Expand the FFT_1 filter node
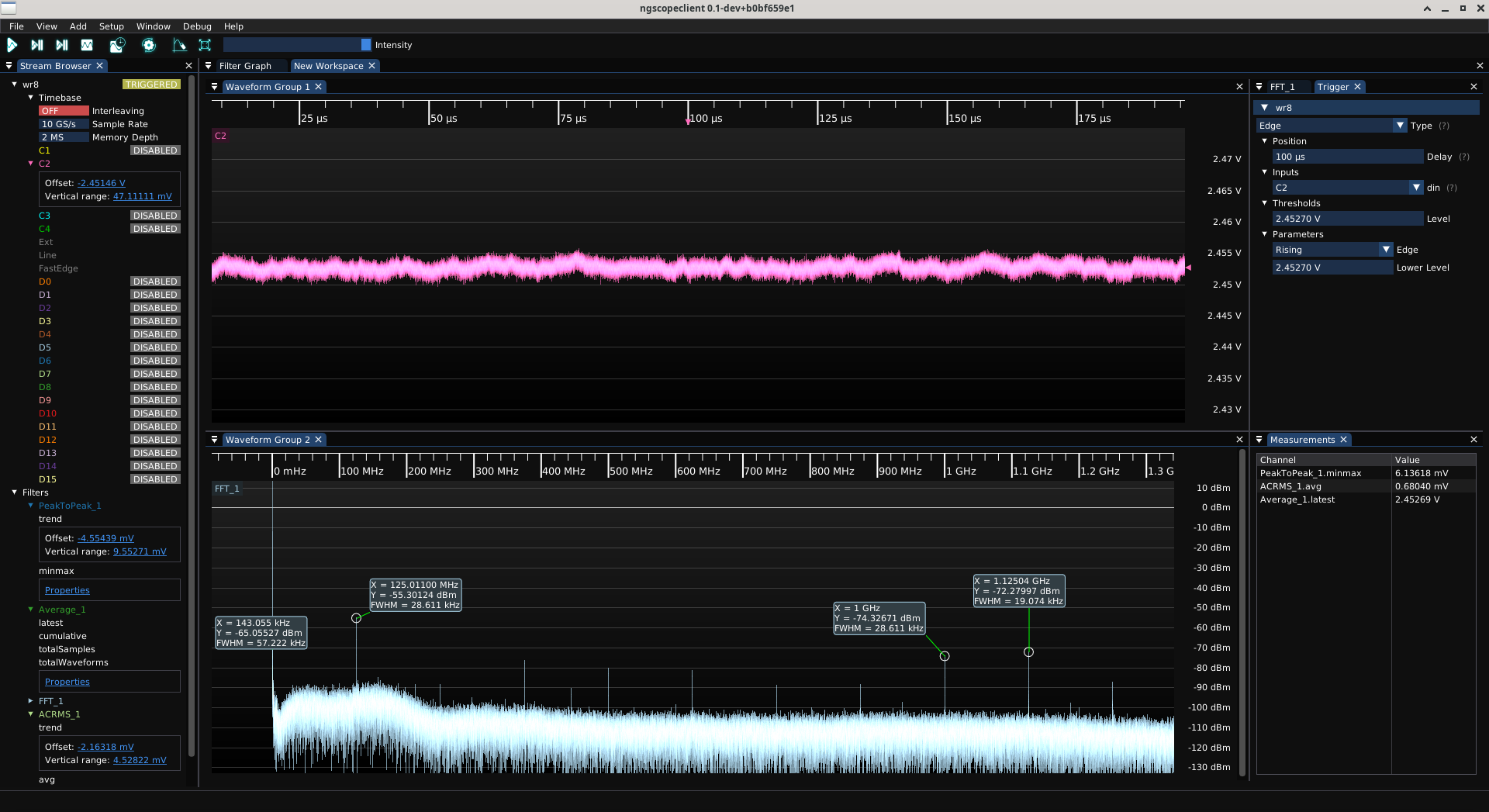The width and height of the screenshot is (1489, 812). [30, 701]
